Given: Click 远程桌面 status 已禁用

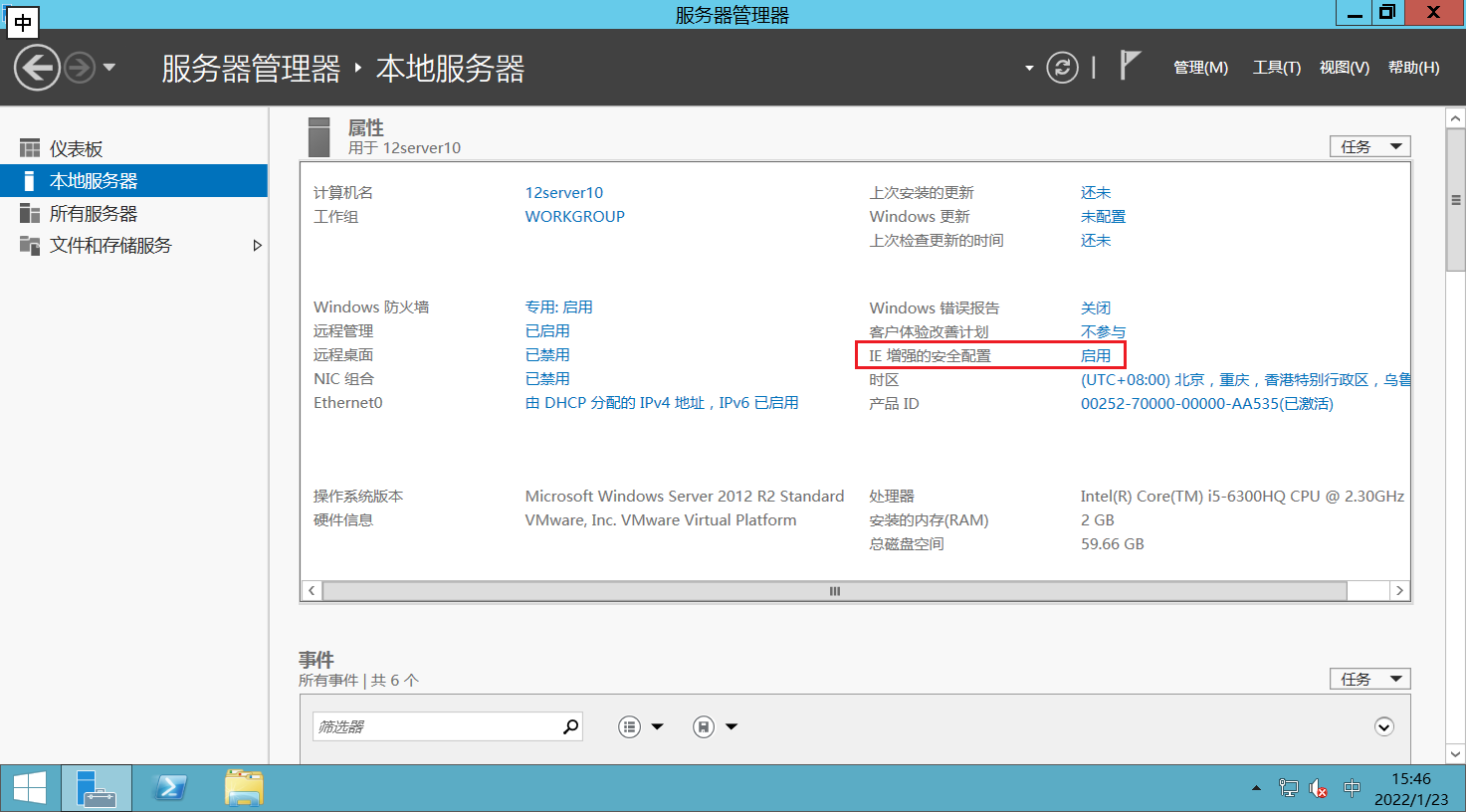Looking at the screenshot, I should click(547, 355).
